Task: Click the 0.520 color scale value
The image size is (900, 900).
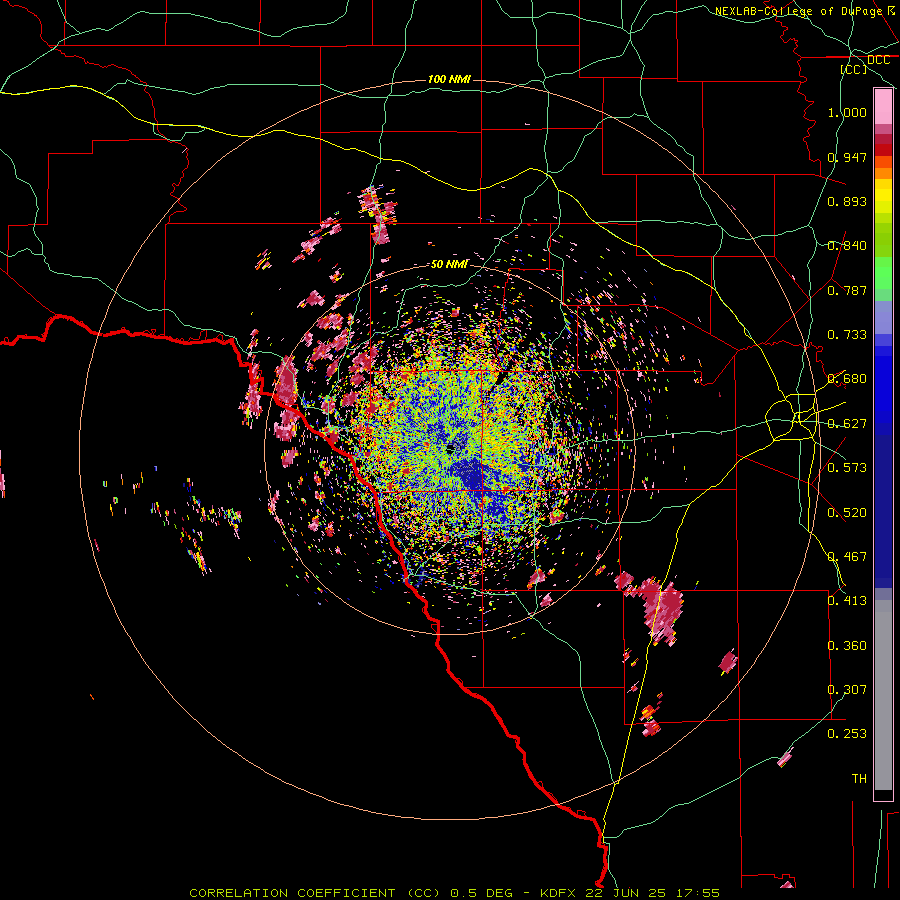Action: pos(847,513)
